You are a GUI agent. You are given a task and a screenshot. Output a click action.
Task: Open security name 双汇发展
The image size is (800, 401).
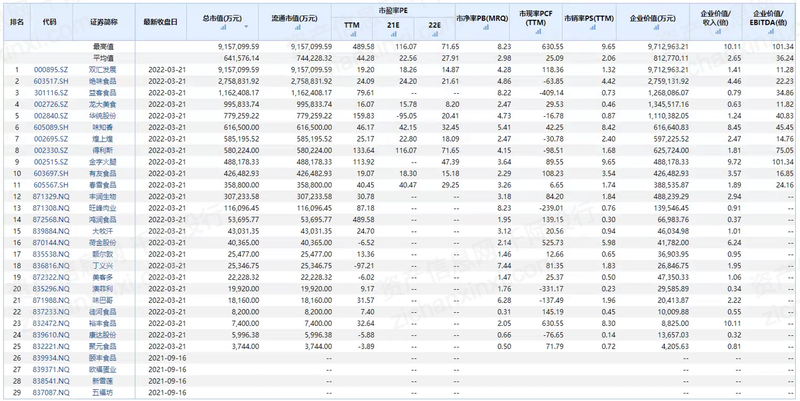click(x=103, y=69)
